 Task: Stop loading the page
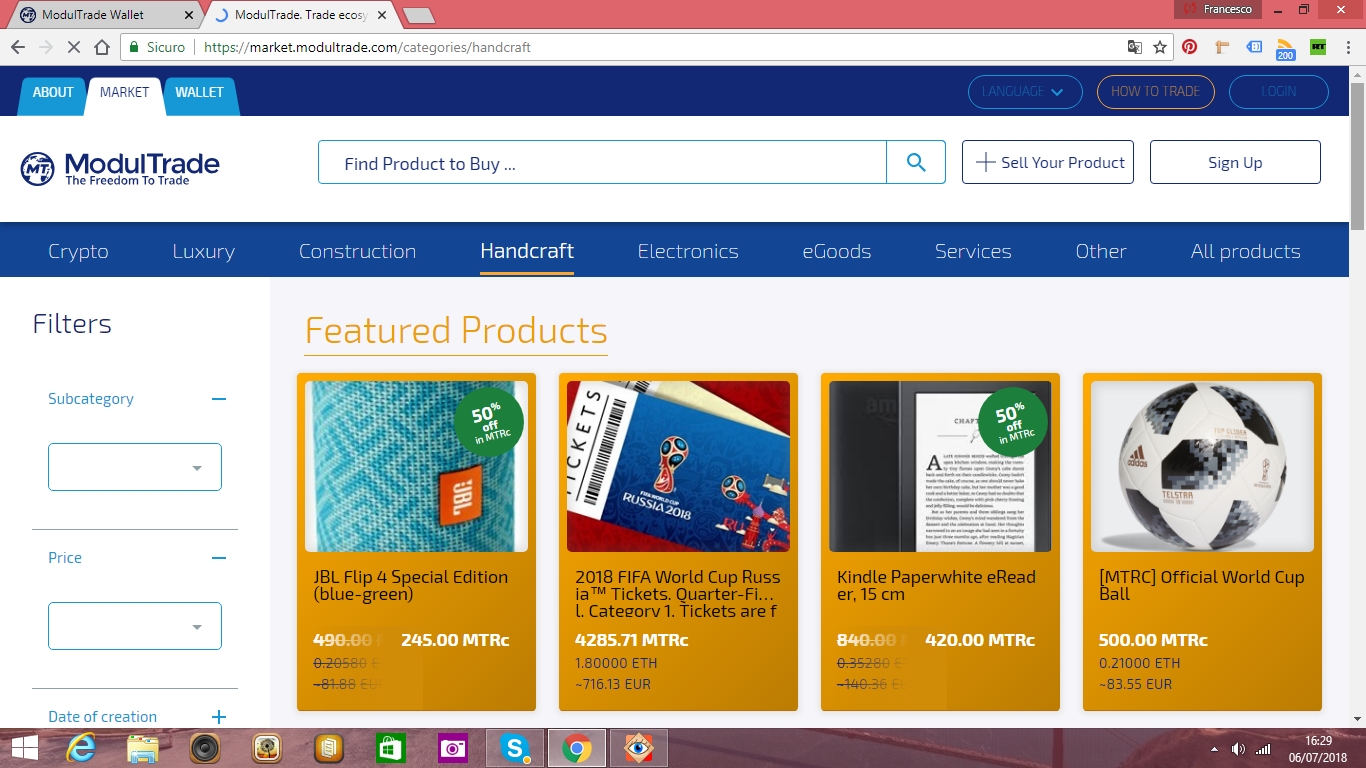(74, 47)
